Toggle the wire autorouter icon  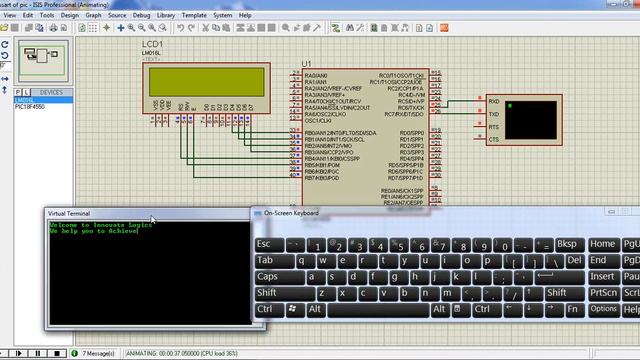point(336,28)
